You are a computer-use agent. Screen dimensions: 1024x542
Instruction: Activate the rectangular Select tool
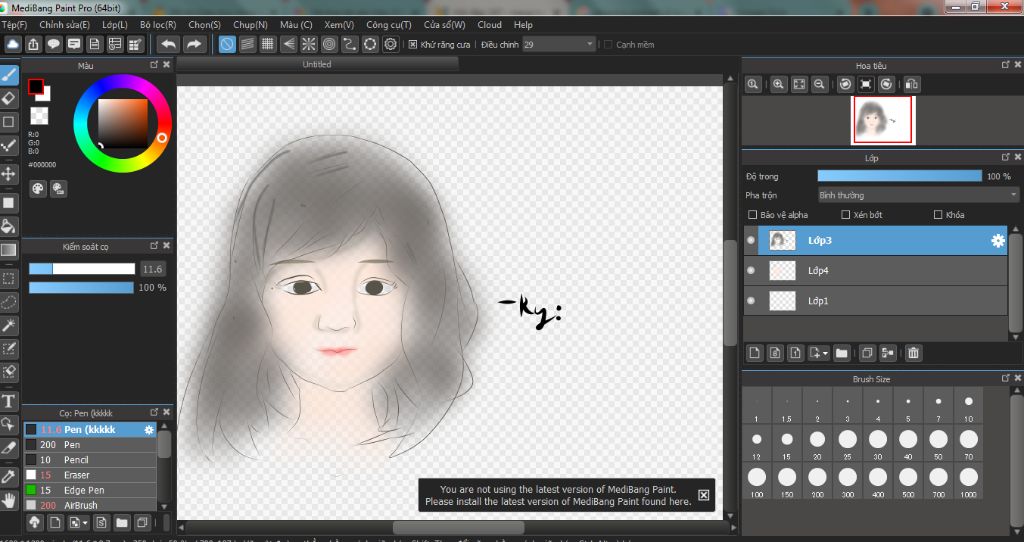click(8, 279)
